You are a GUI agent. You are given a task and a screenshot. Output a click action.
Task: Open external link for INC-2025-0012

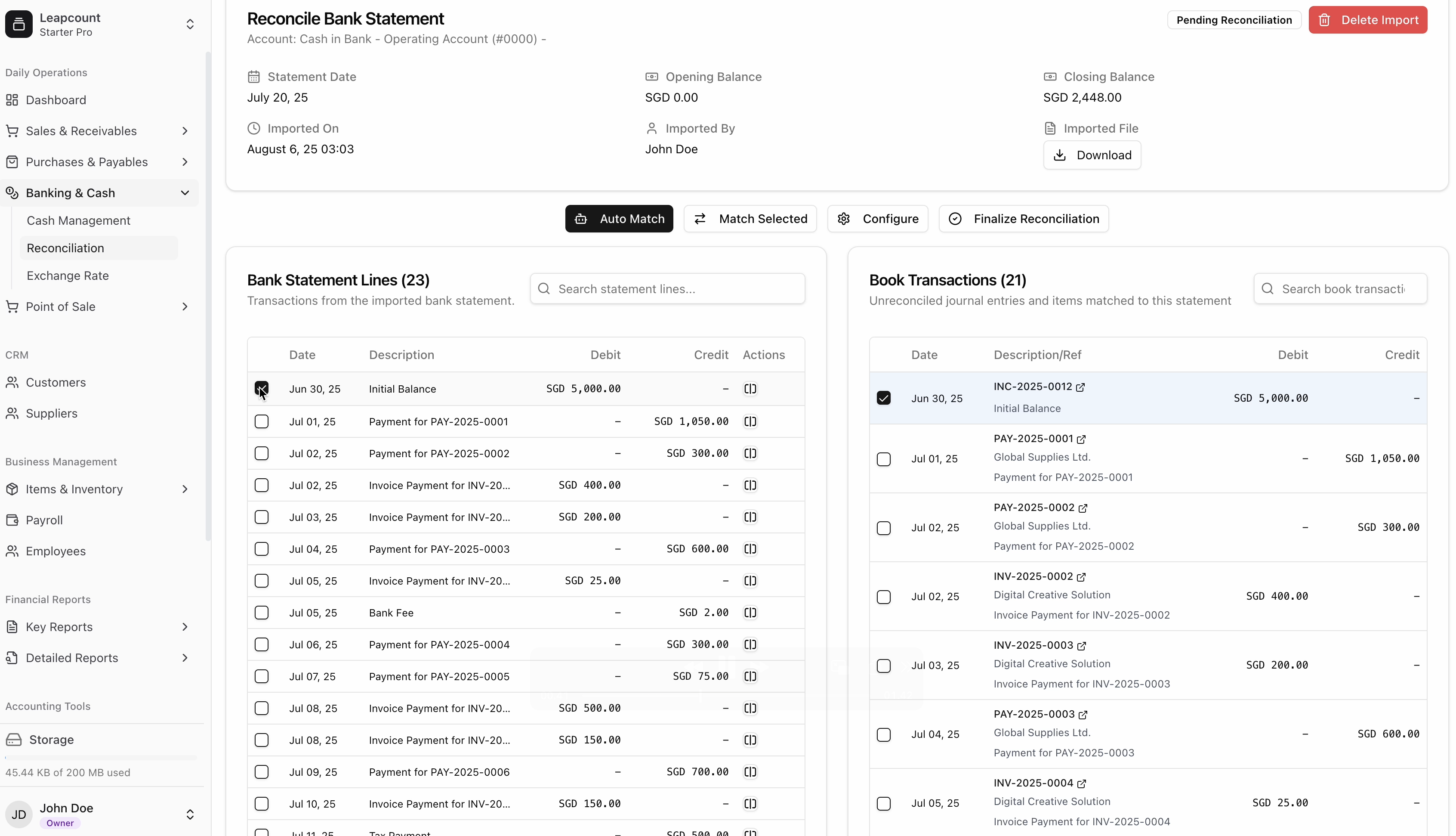point(1080,387)
